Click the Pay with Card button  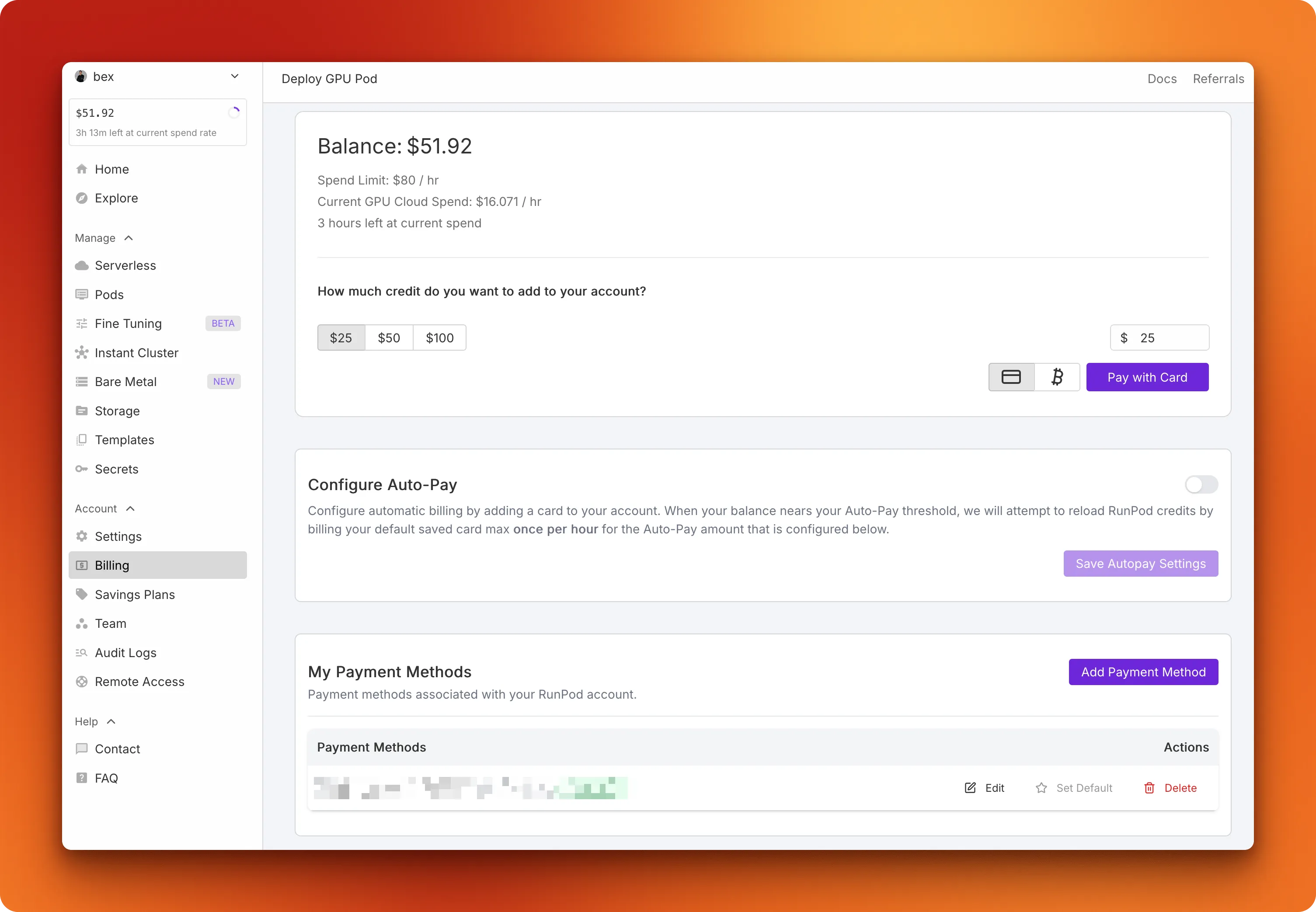(x=1147, y=377)
